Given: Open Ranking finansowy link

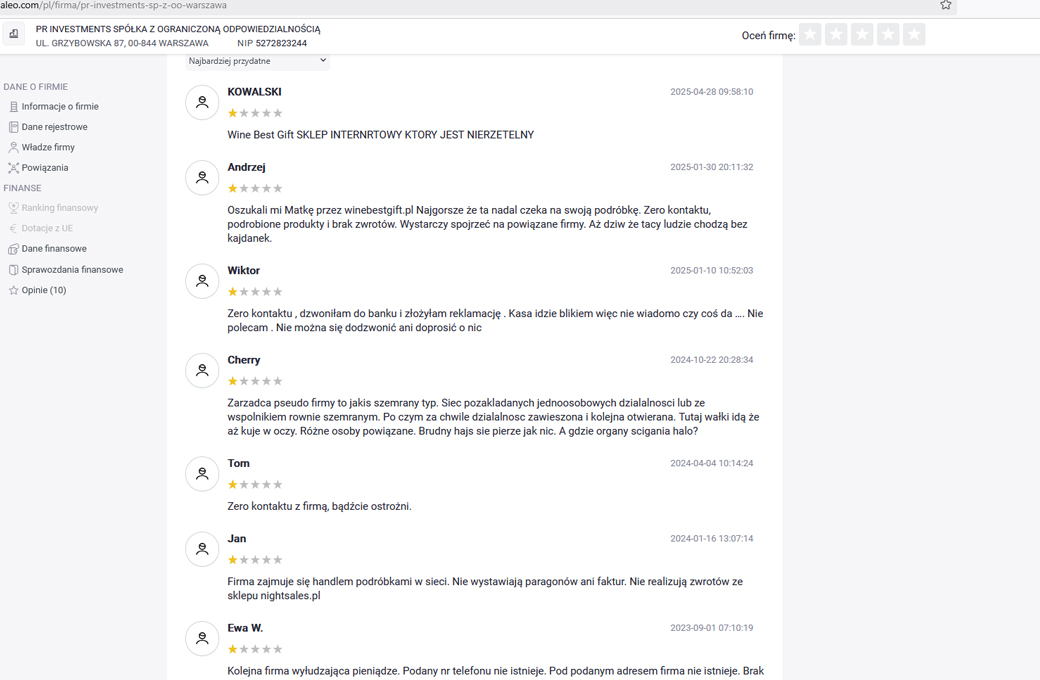Looking at the screenshot, I should pyautogui.click(x=60, y=208).
